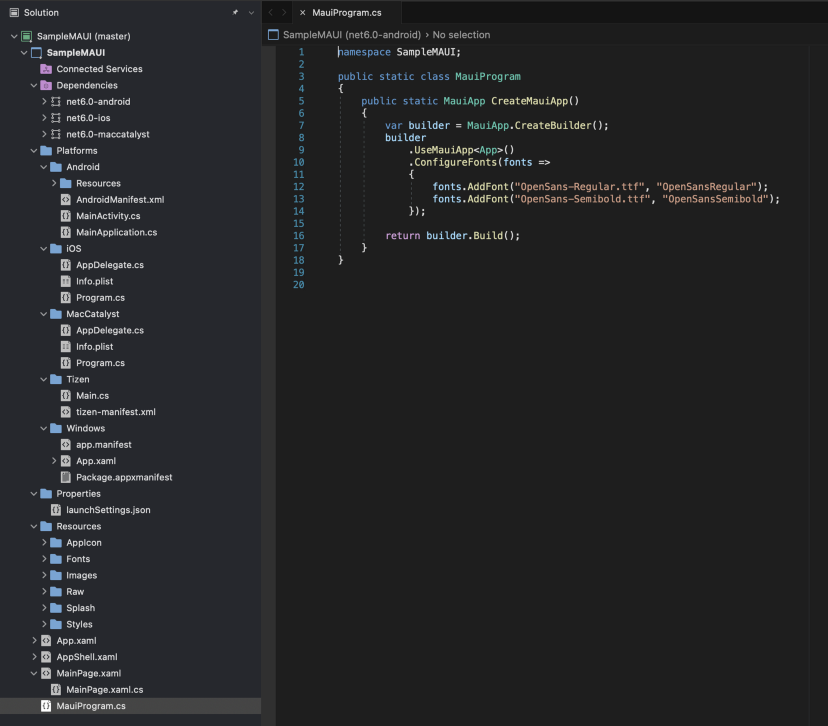Expand the root App.xaml node
Image resolution: width=828 pixels, height=726 pixels.
pyautogui.click(x=34, y=640)
